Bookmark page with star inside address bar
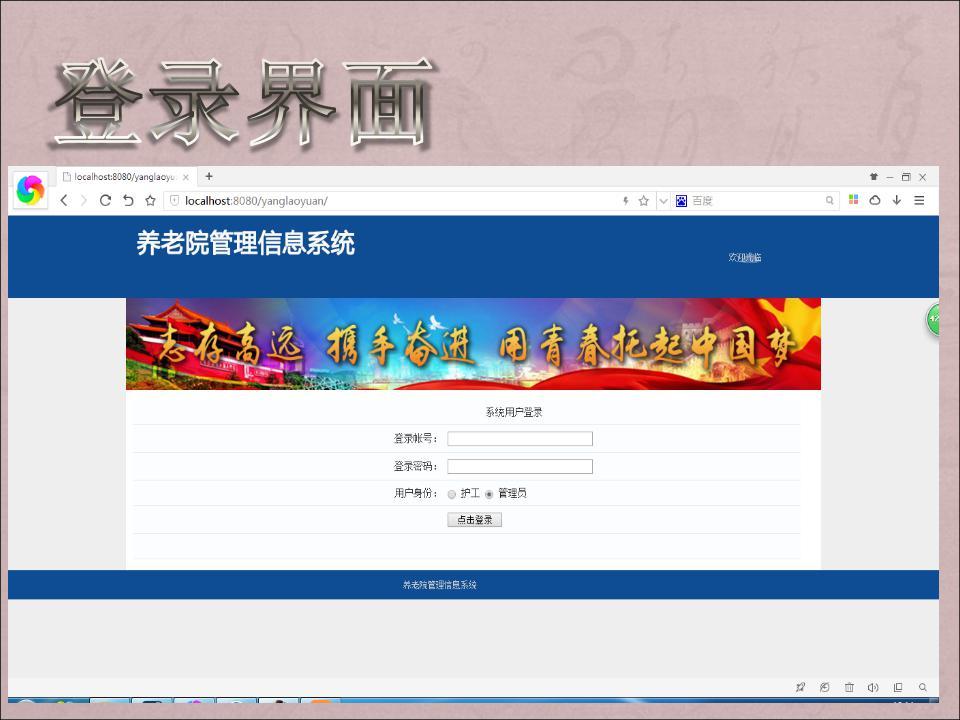This screenshot has width=960, height=720. pos(643,200)
